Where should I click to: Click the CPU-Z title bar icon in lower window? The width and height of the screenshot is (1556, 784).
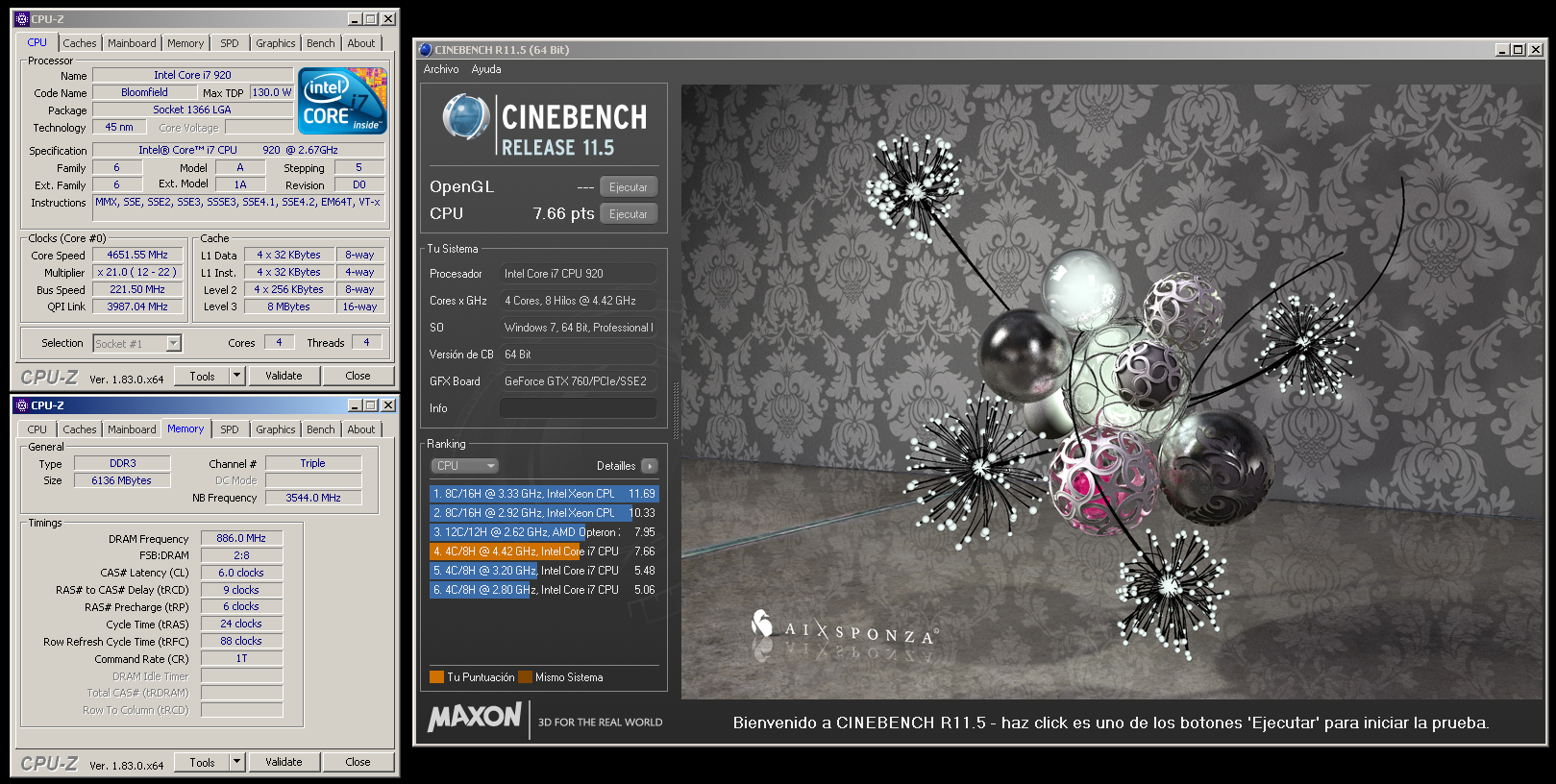click(21, 405)
